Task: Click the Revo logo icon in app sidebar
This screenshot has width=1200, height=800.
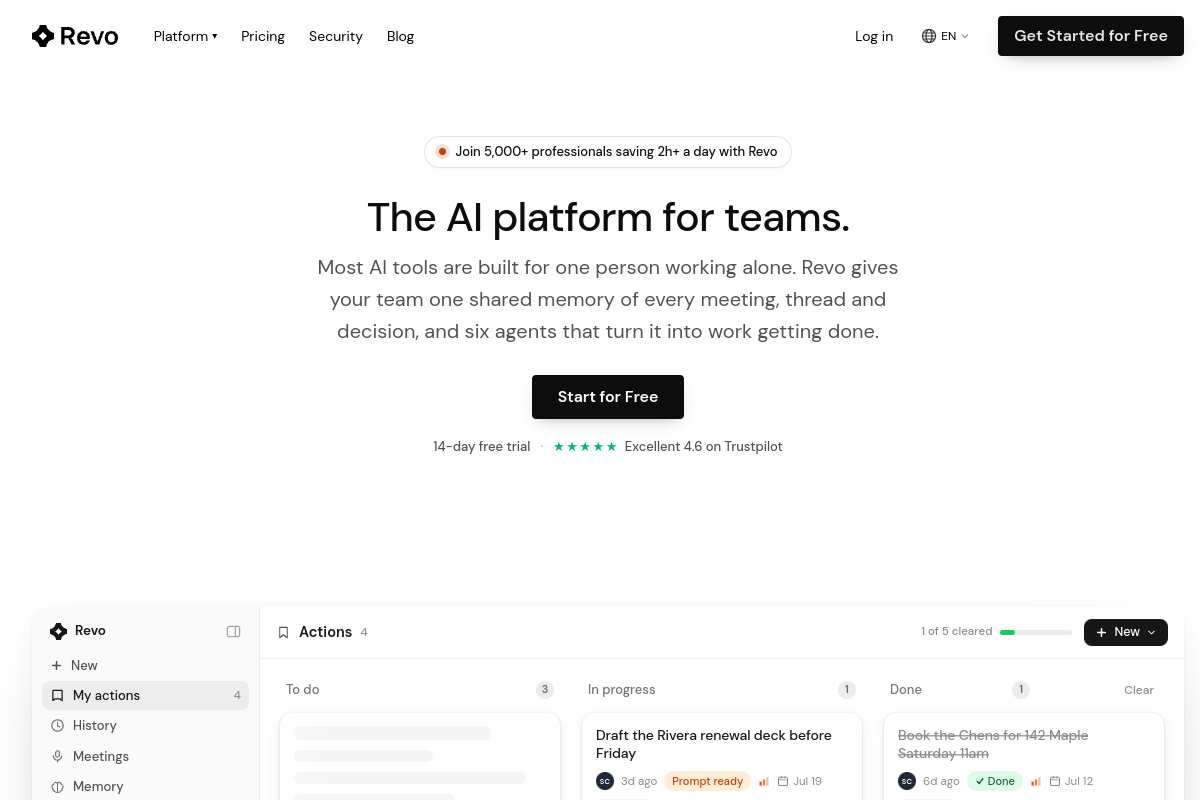Action: click(x=59, y=631)
